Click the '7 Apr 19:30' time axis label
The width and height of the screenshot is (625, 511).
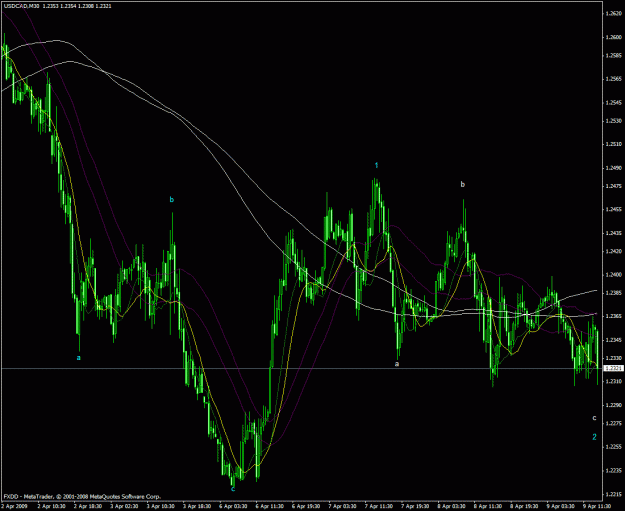(x=415, y=506)
